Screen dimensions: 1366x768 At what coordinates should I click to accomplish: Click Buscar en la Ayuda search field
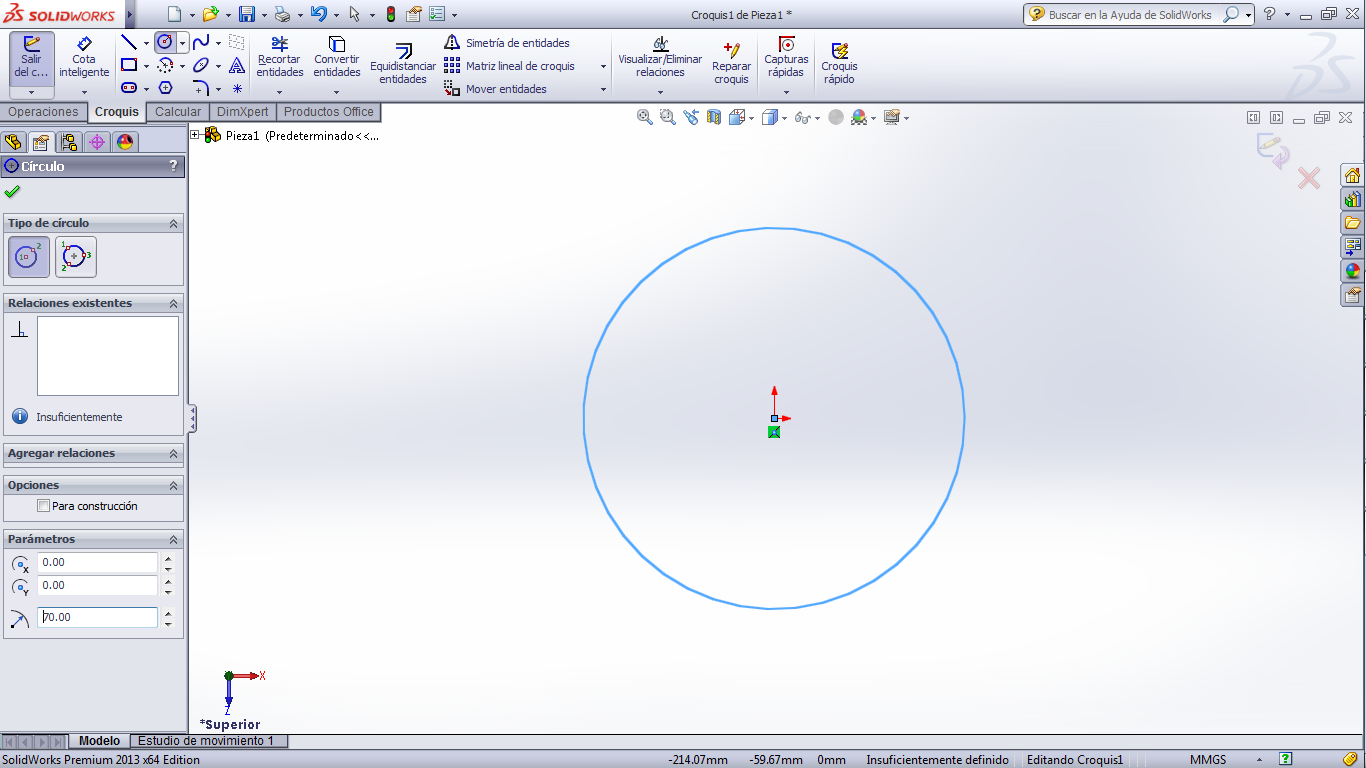1130,15
